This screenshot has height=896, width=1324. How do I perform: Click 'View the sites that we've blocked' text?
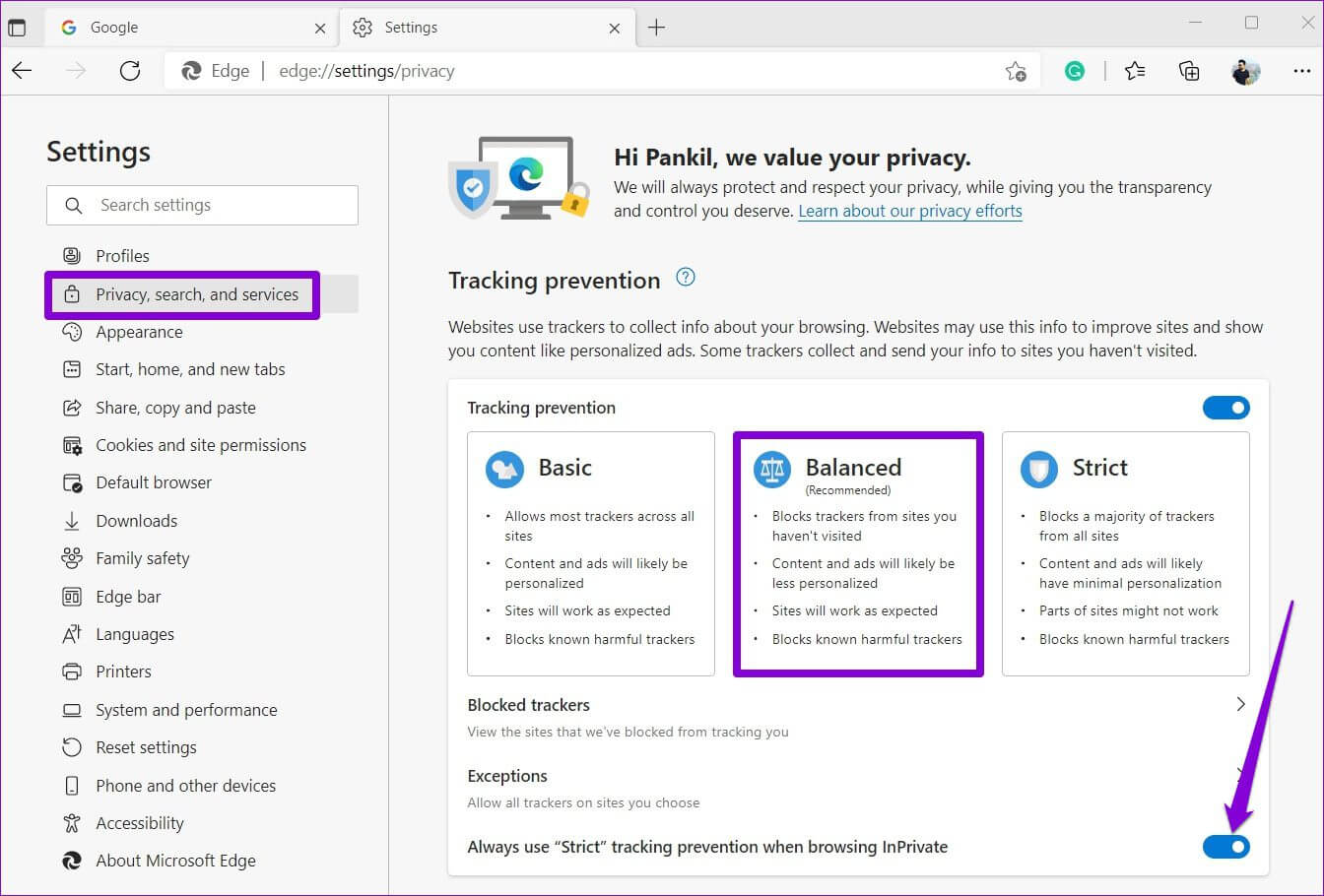628,732
